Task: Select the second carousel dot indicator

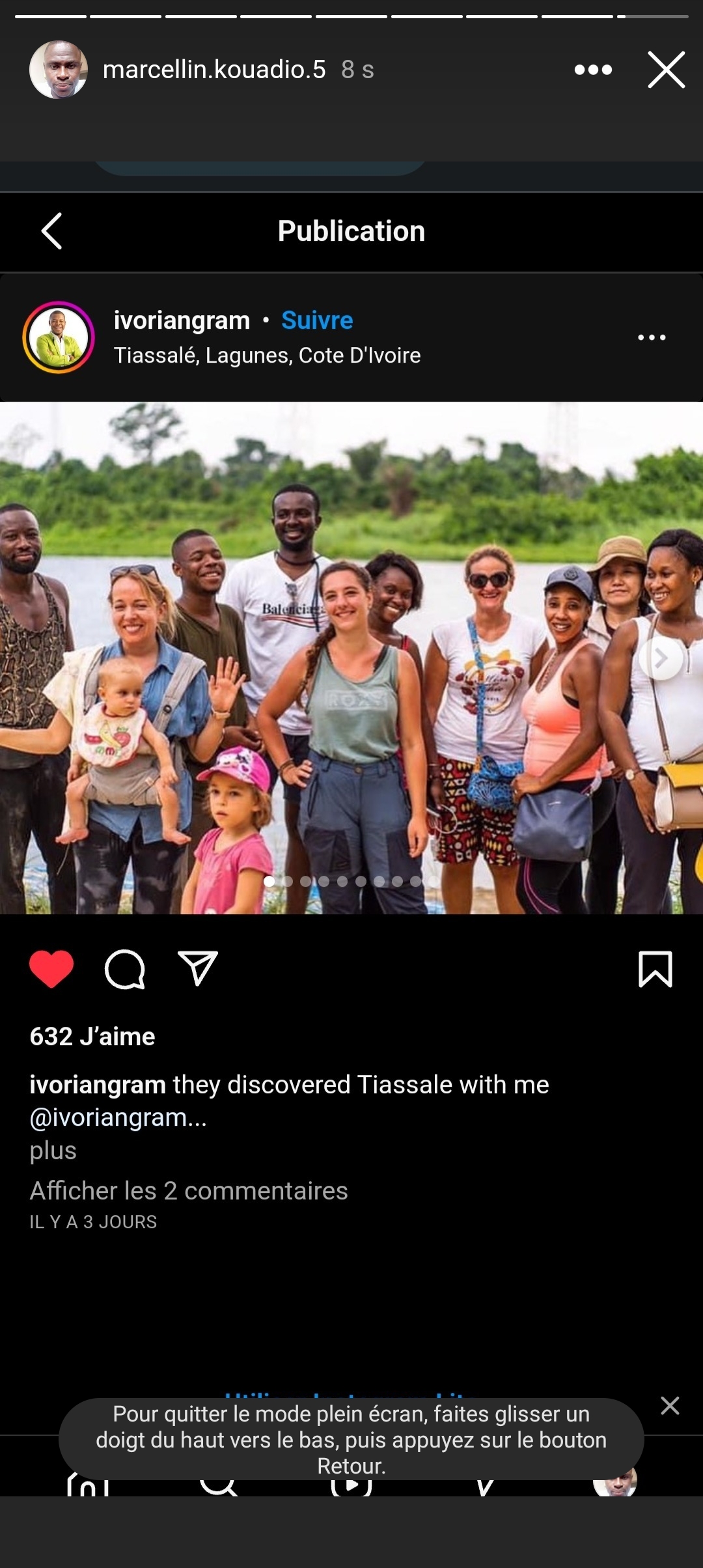Action: coord(288,881)
